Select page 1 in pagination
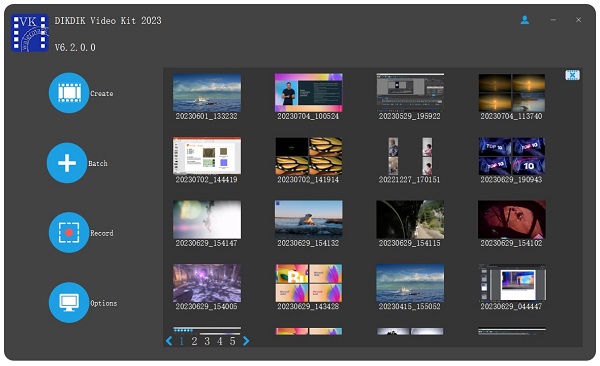Image resolution: width=600 pixels, height=366 pixels. tap(181, 341)
